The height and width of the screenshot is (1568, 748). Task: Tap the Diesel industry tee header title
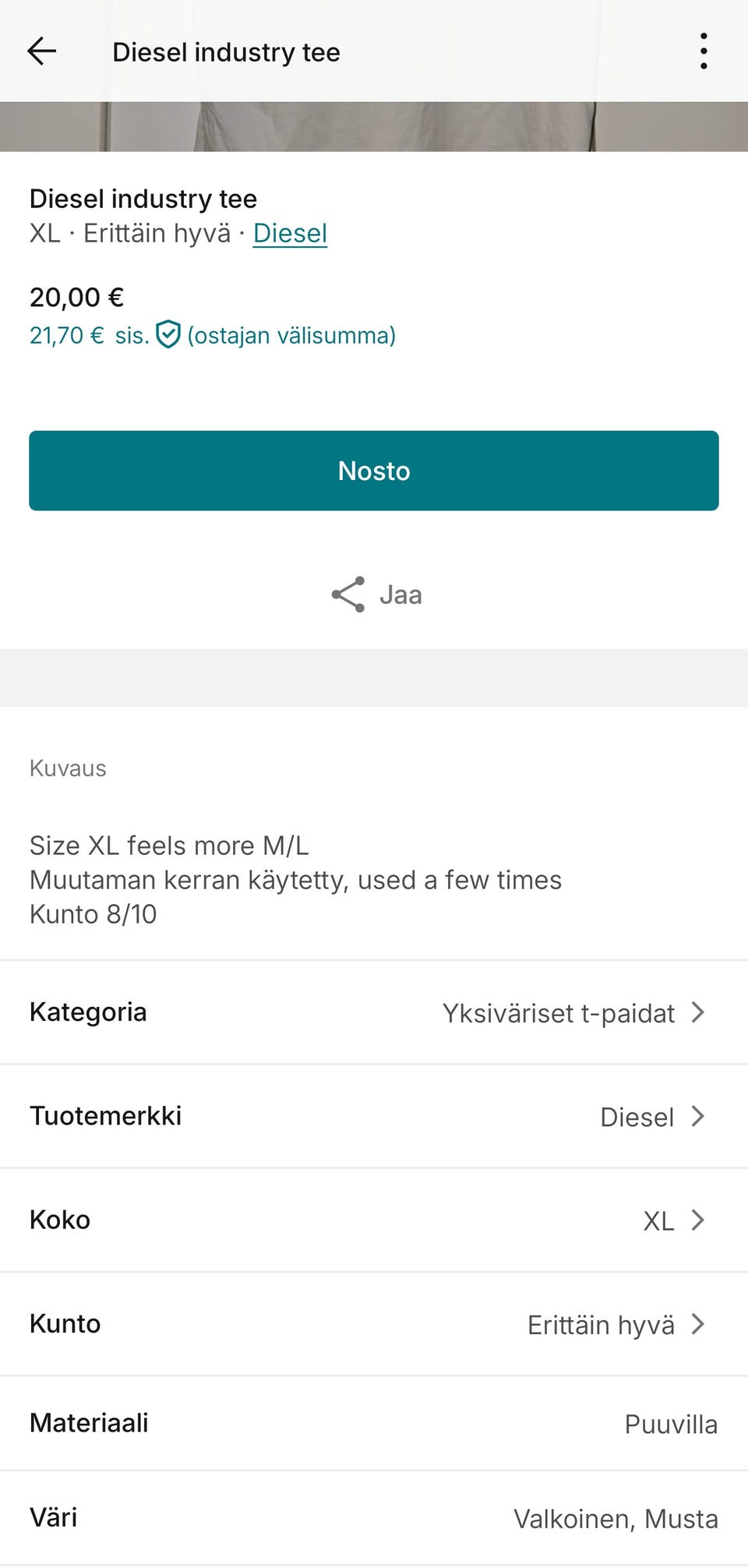(226, 51)
